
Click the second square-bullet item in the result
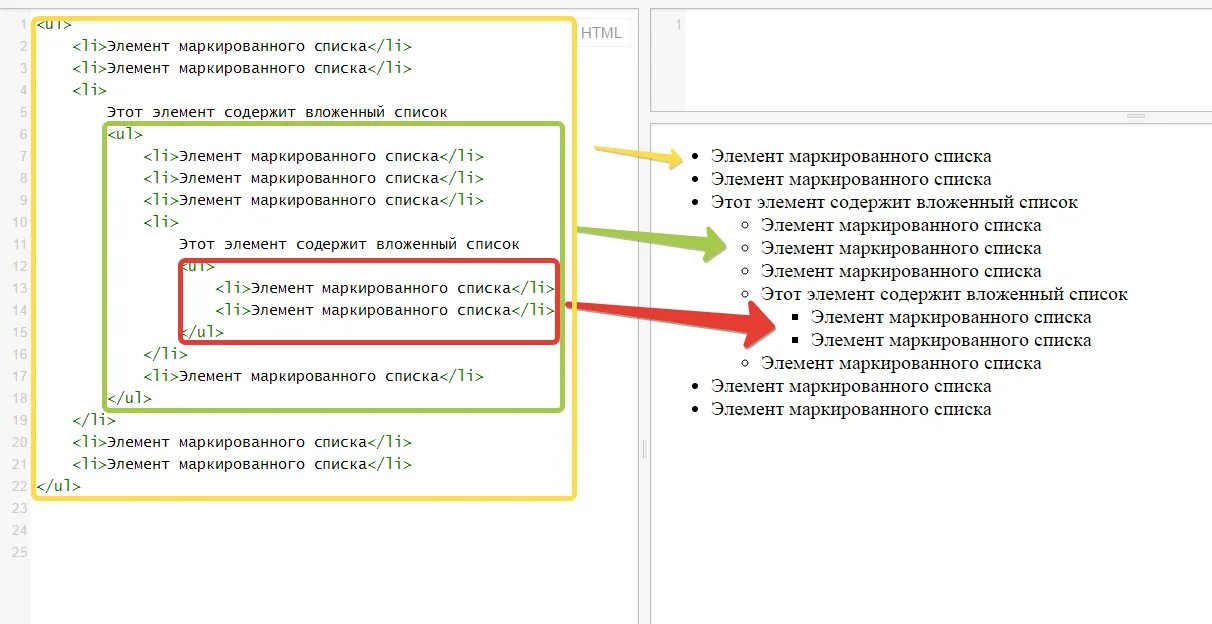(x=951, y=340)
